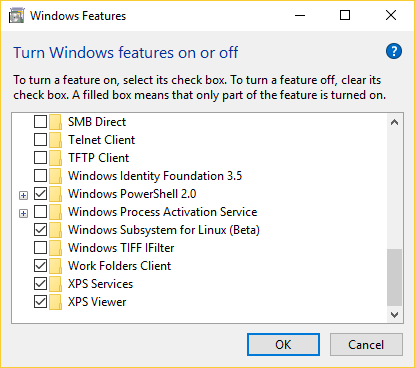
Task: Click the folder icon beside XPS Viewer
Action: 55,302
